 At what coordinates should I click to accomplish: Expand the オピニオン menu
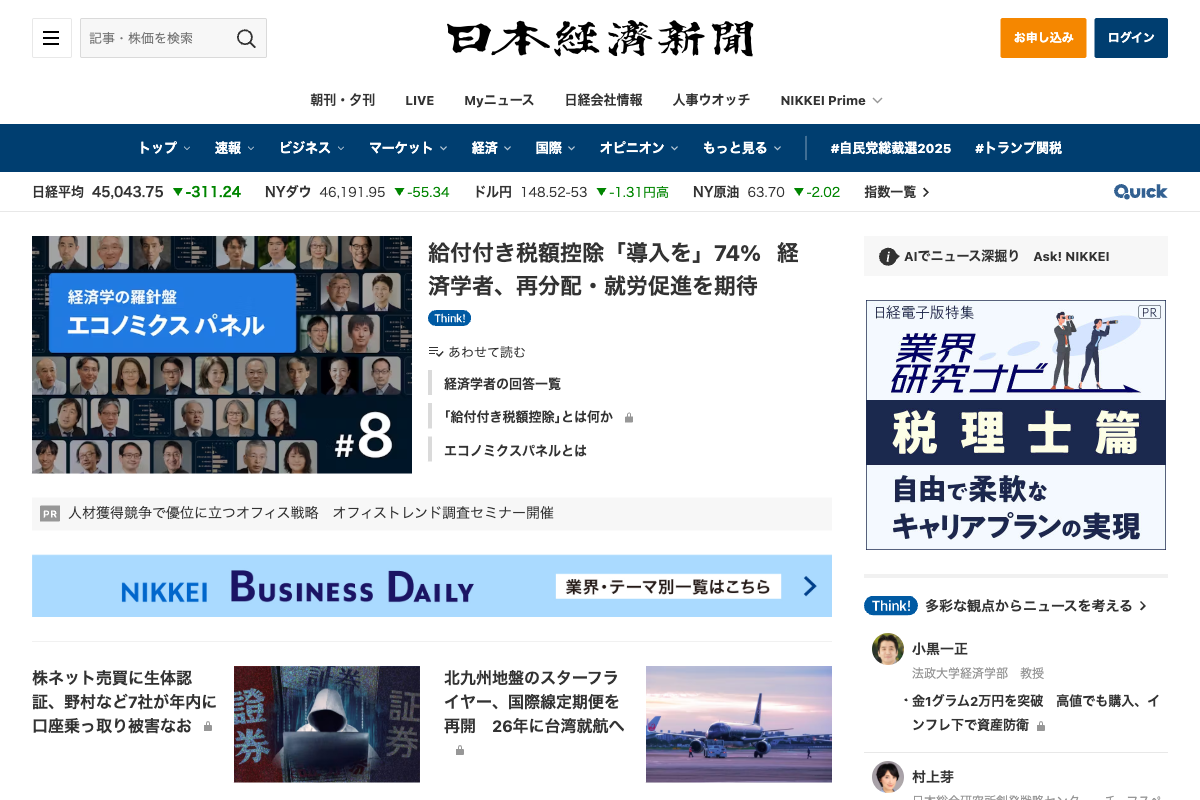click(639, 148)
